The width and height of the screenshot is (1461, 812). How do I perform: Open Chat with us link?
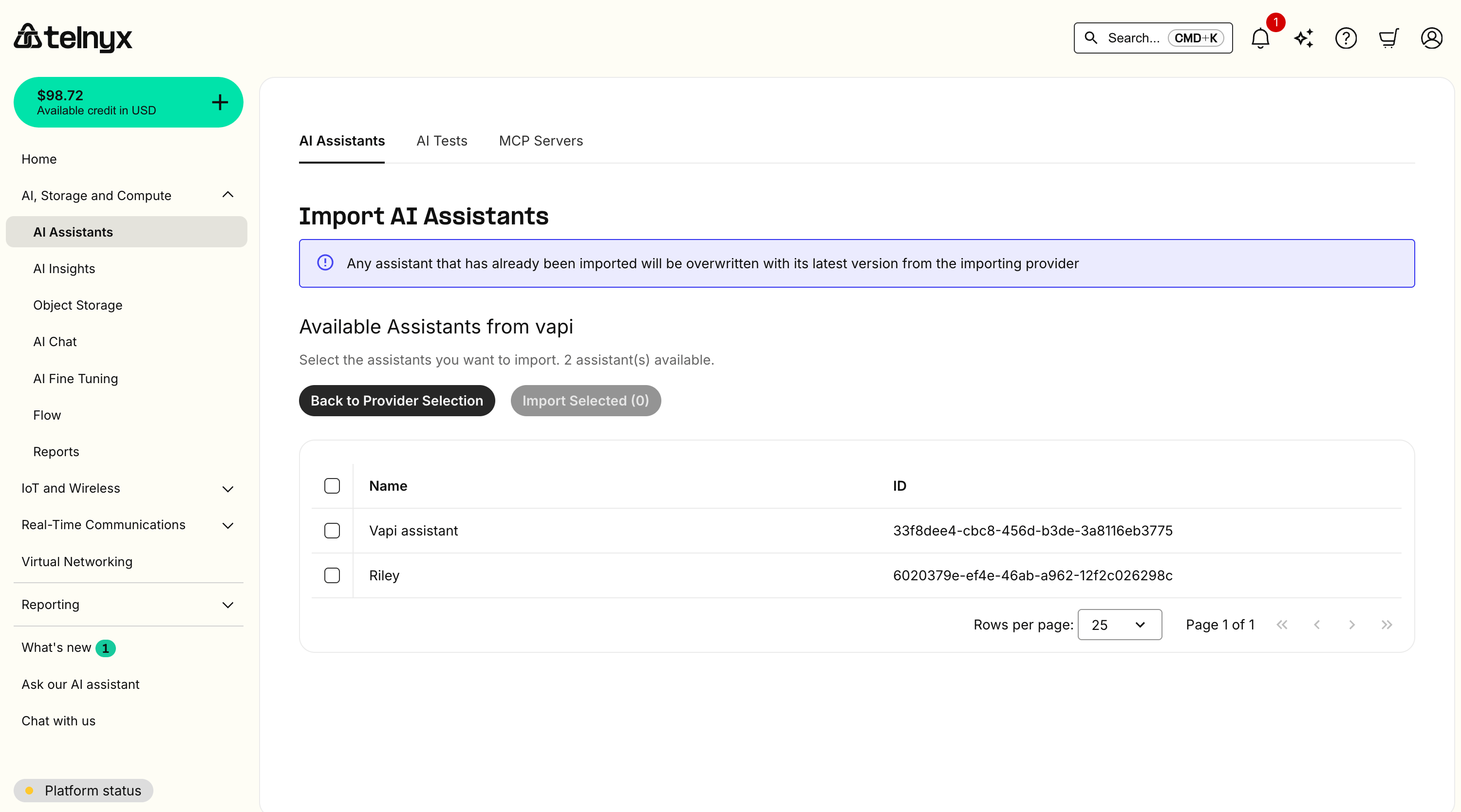(58, 720)
